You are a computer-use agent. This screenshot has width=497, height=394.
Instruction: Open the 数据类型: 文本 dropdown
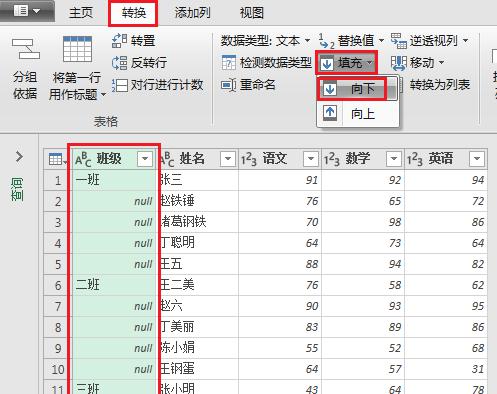(265, 41)
